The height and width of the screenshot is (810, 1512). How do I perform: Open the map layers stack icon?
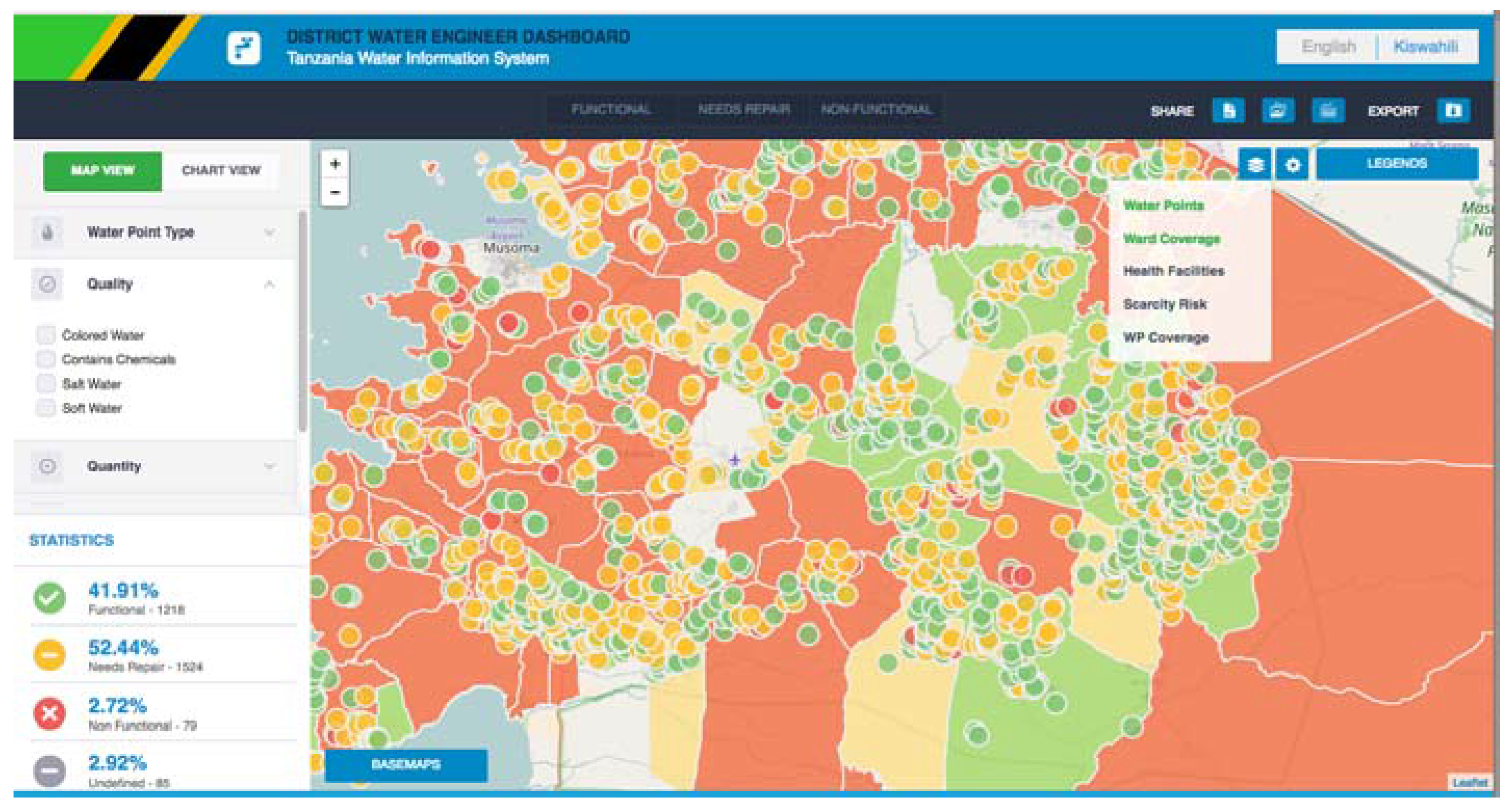click(x=1255, y=164)
